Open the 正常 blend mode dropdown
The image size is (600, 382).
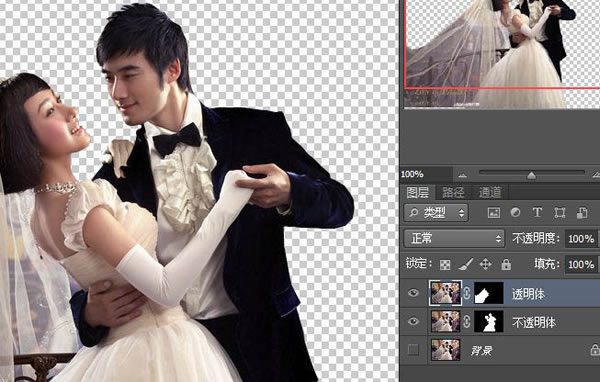click(454, 238)
